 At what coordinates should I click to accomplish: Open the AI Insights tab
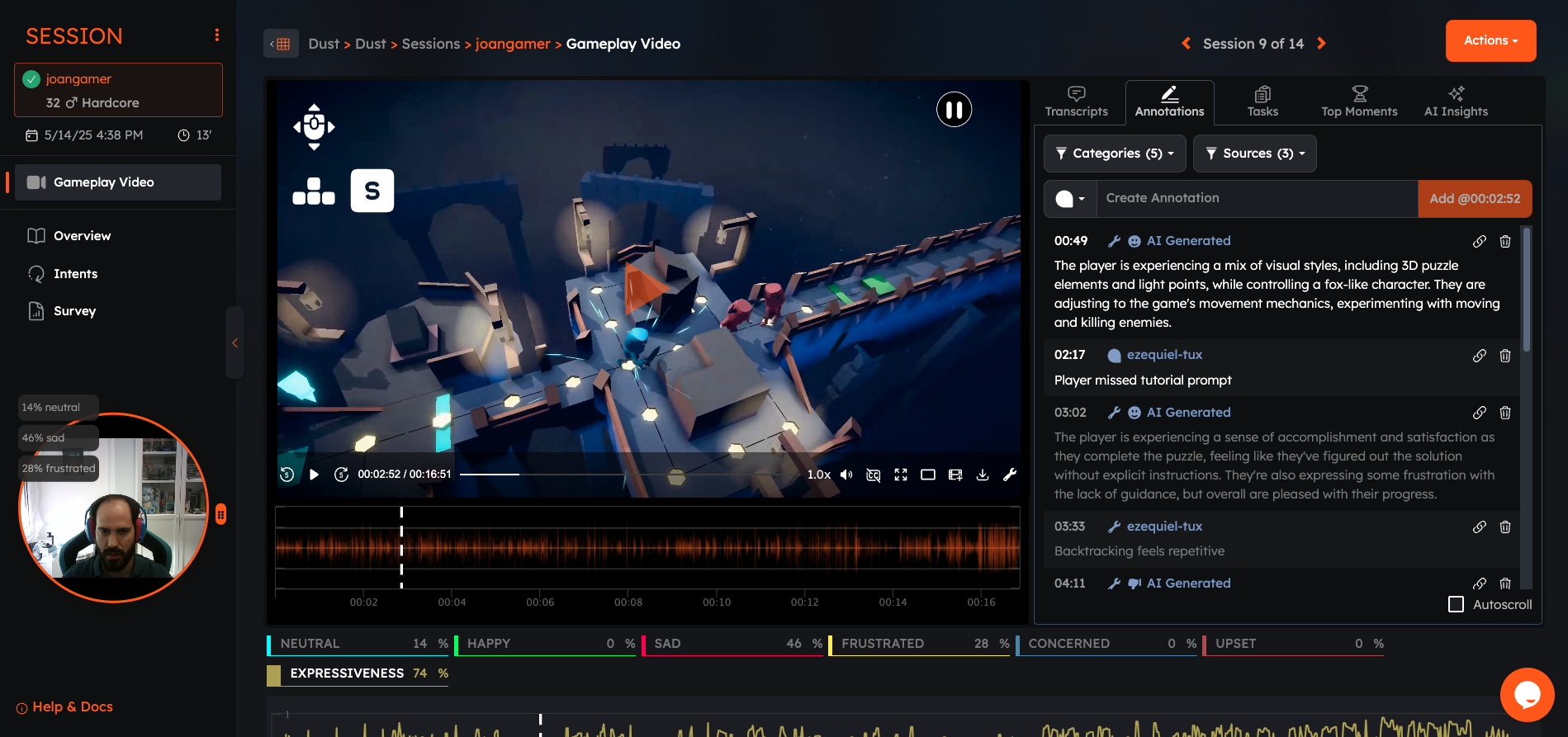[1456, 102]
